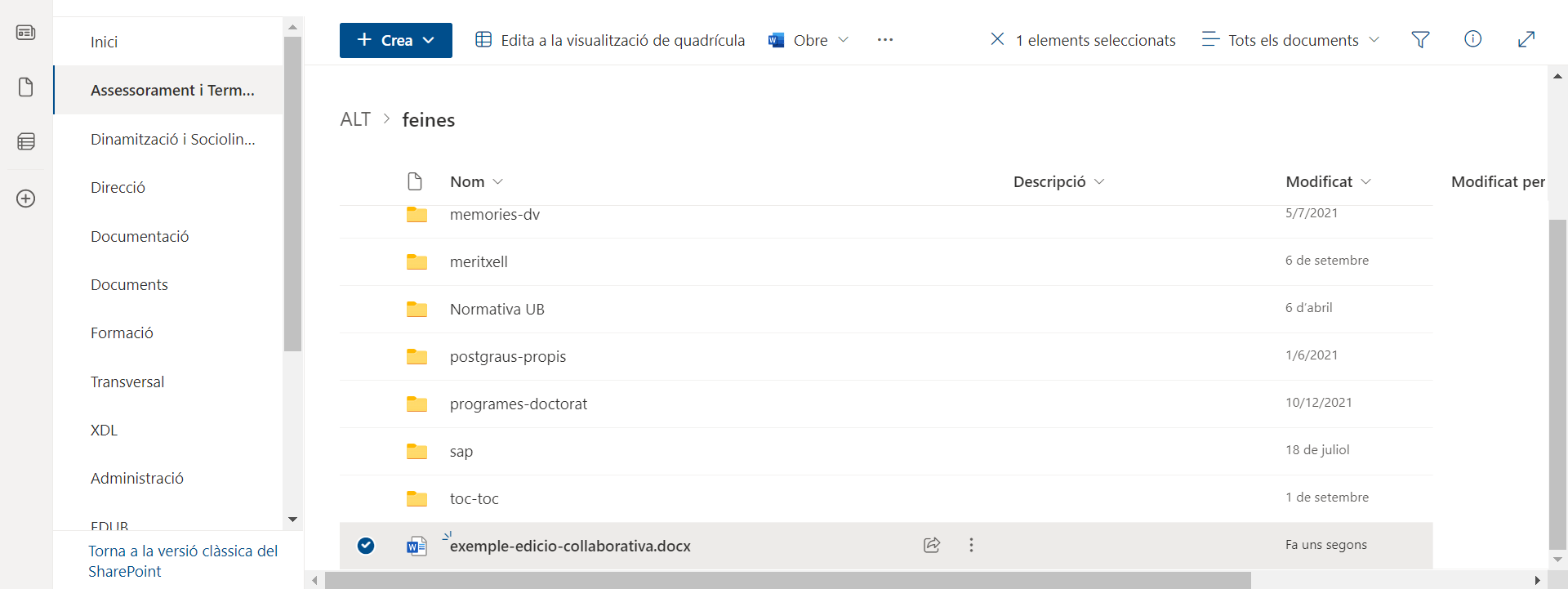The image size is (1568, 589).
Task: Open the details pane info icon
Action: pyautogui.click(x=1472, y=39)
